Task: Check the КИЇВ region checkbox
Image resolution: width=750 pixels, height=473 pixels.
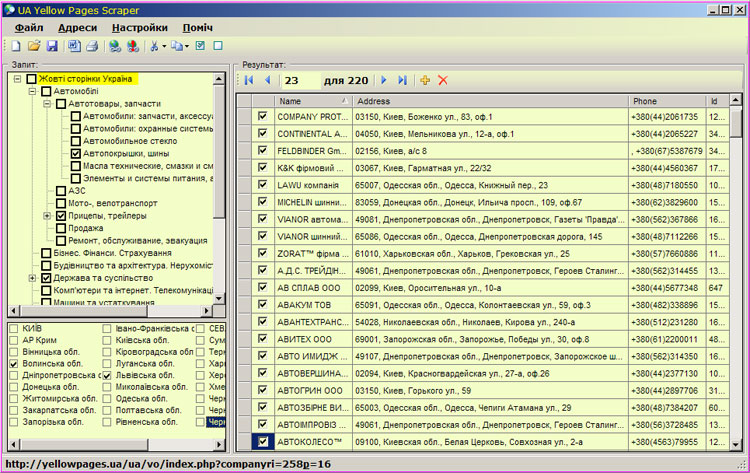Action: (13, 328)
